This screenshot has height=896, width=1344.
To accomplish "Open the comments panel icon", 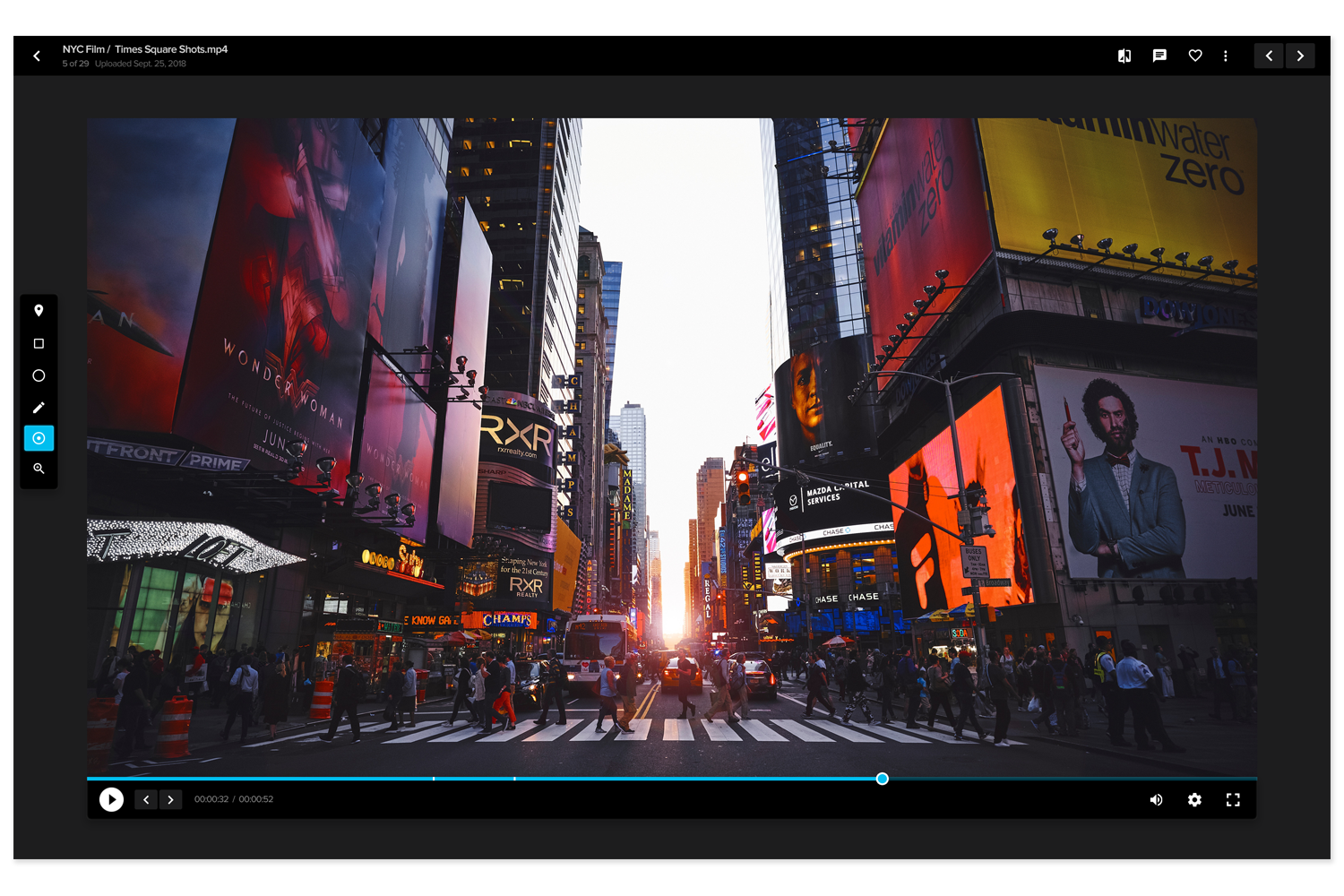I will pyautogui.click(x=1159, y=56).
